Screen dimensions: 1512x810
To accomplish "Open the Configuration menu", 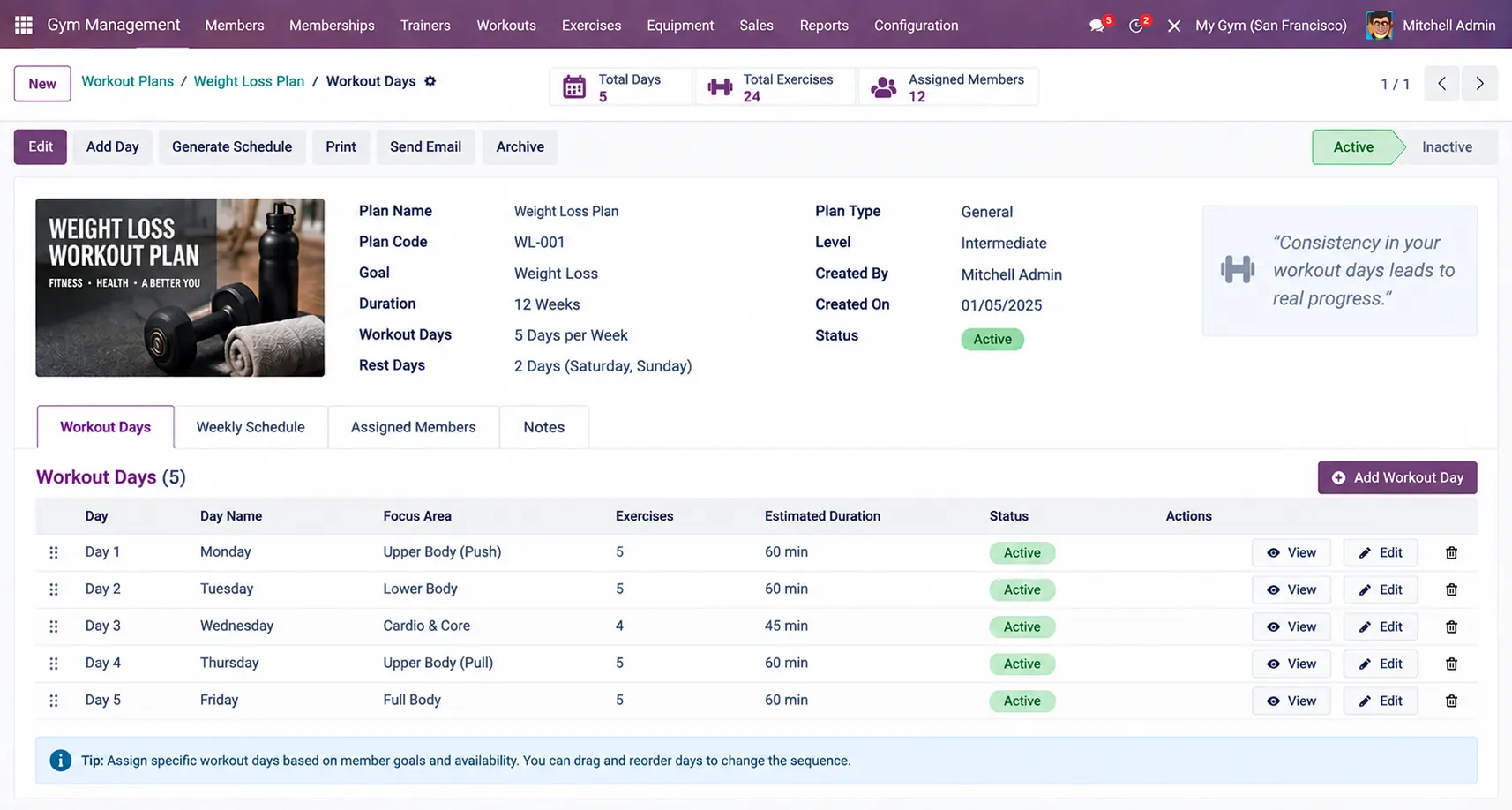I will pyautogui.click(x=916, y=26).
